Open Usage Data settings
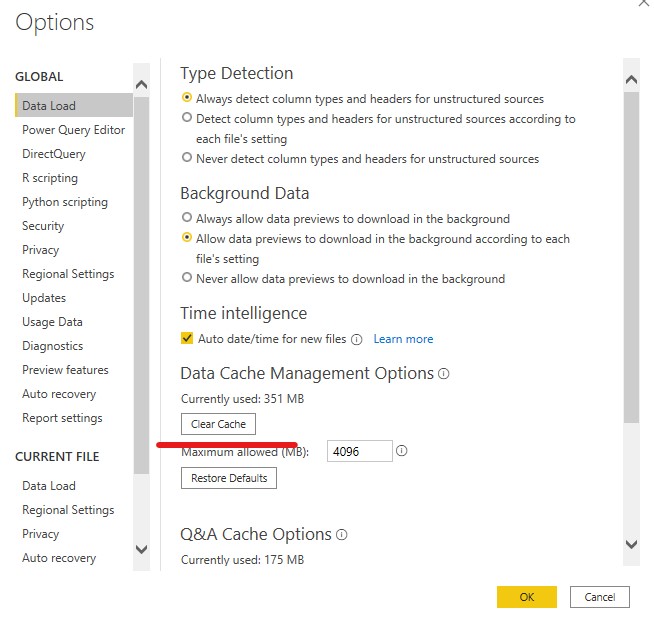Image resolution: width=654 pixels, height=631 pixels. tap(52, 322)
